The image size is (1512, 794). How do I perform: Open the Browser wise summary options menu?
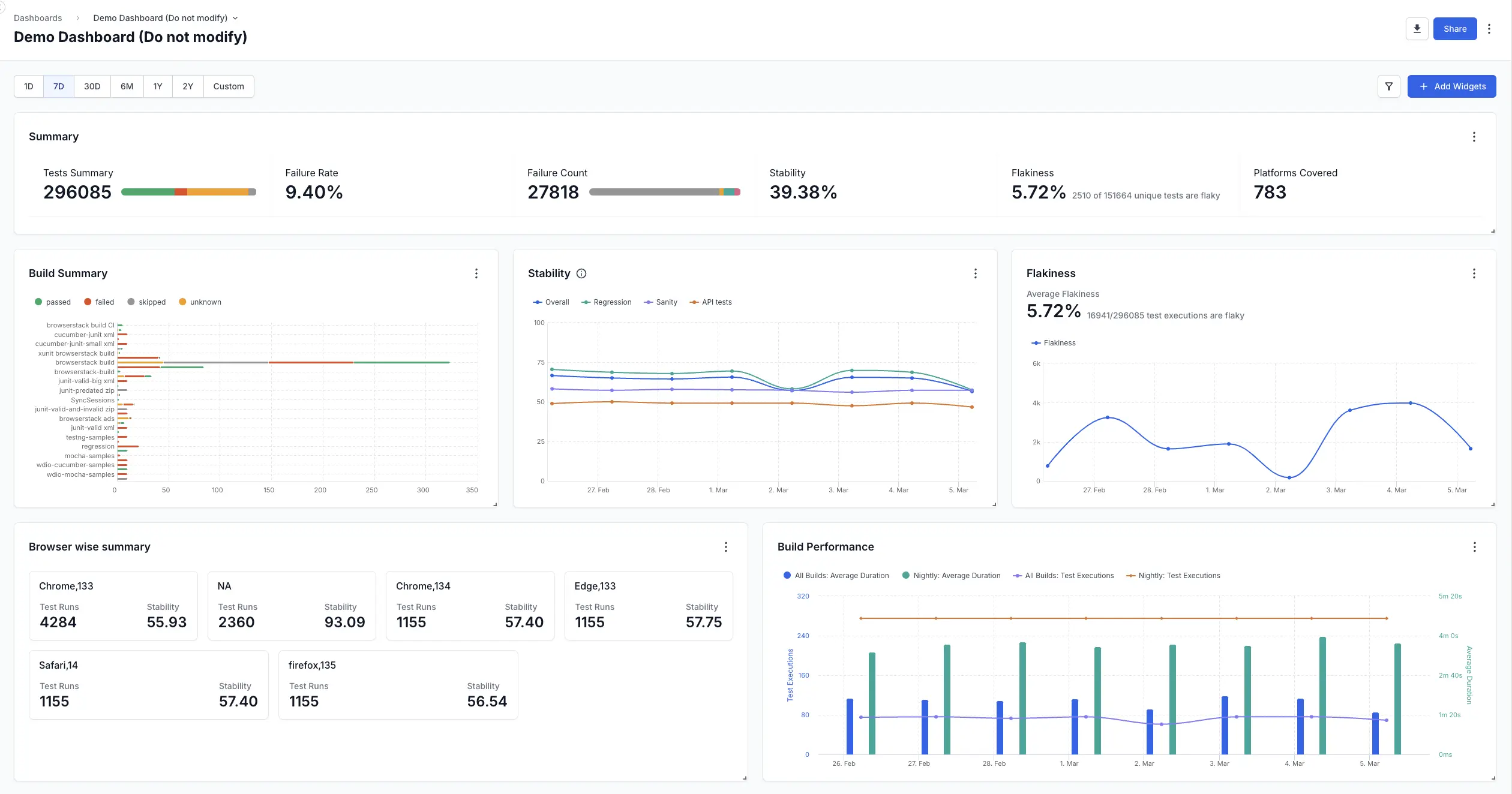[x=726, y=547]
